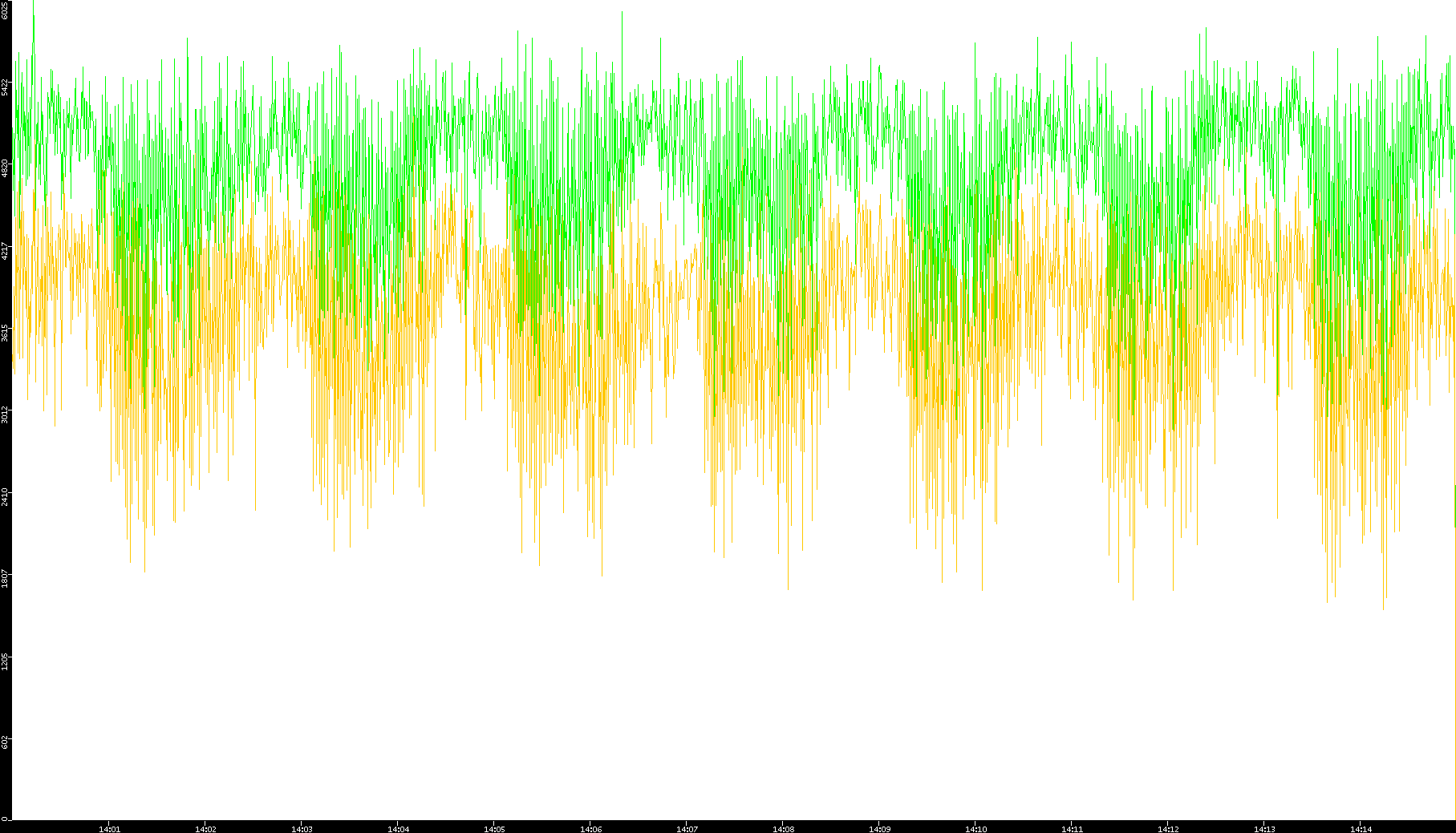Click the 14:02 time axis label
1456x833 pixels.
click(205, 828)
